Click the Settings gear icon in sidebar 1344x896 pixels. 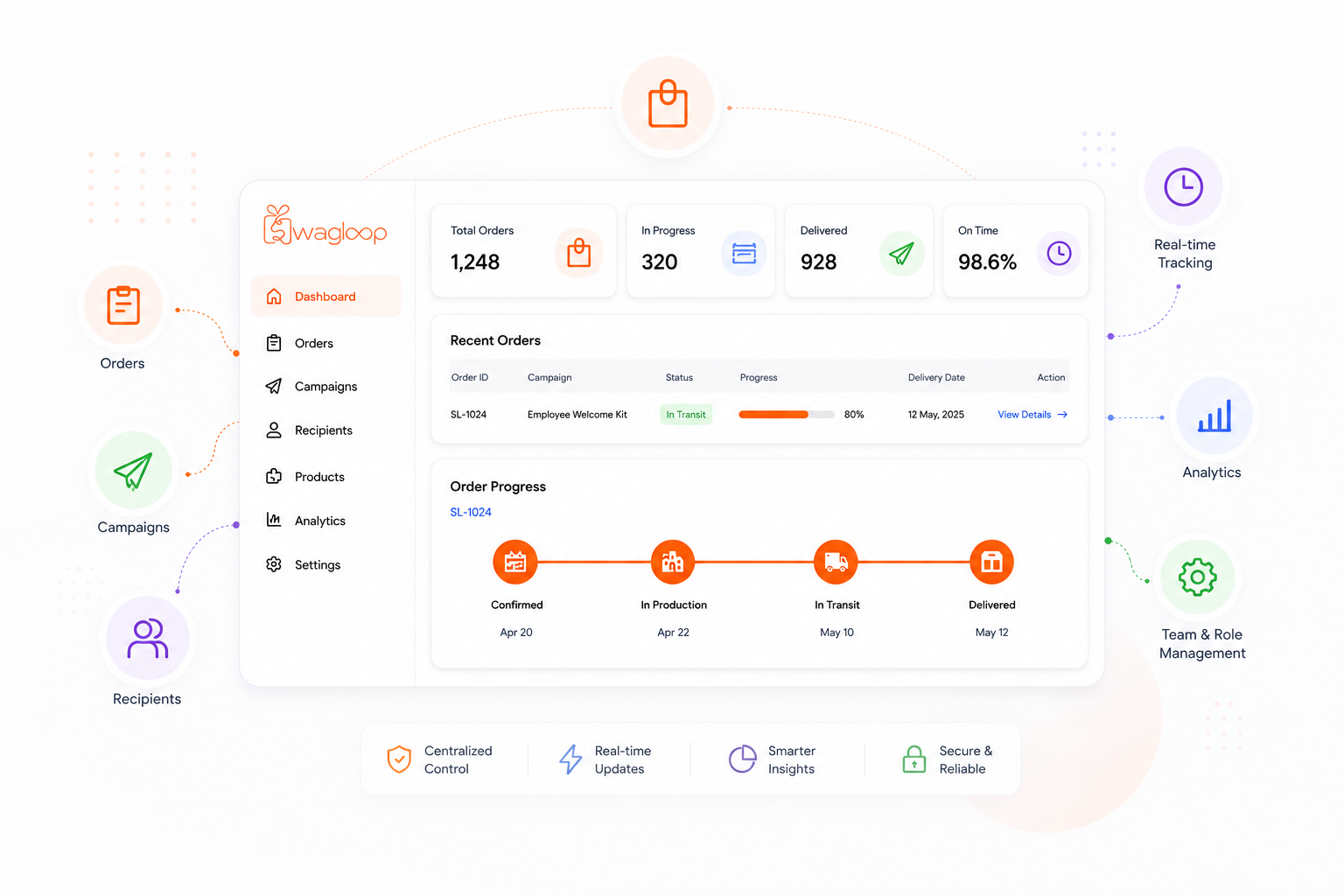tap(274, 564)
